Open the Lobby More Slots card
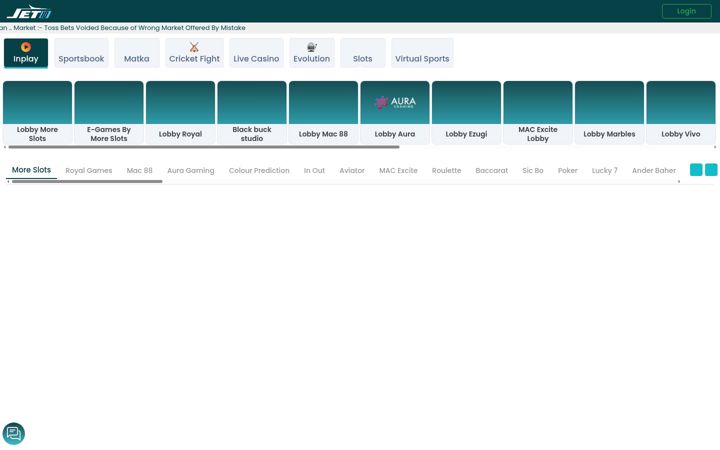The image size is (720, 450). coord(37,112)
